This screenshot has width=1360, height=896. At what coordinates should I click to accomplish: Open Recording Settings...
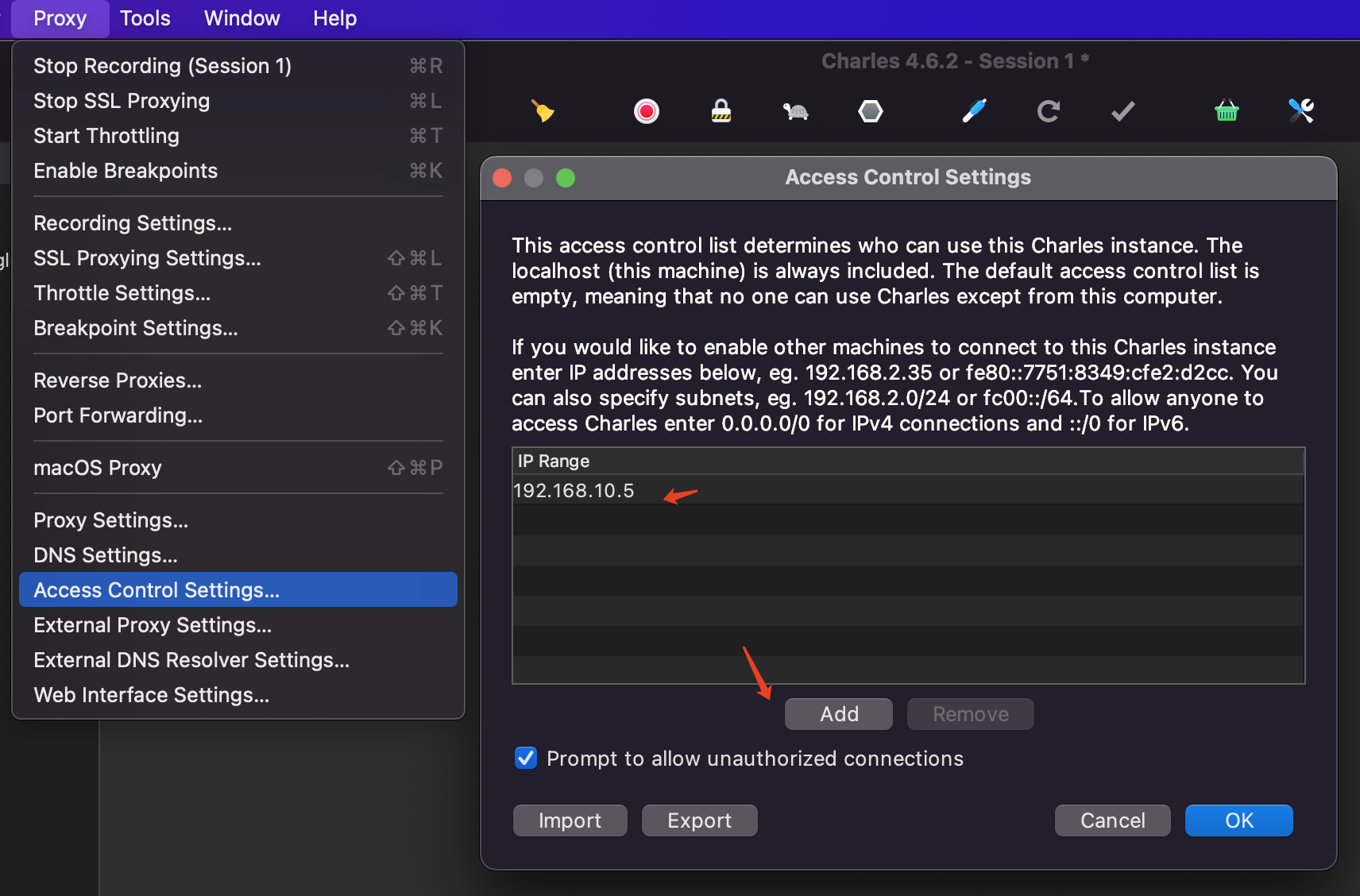(238, 223)
